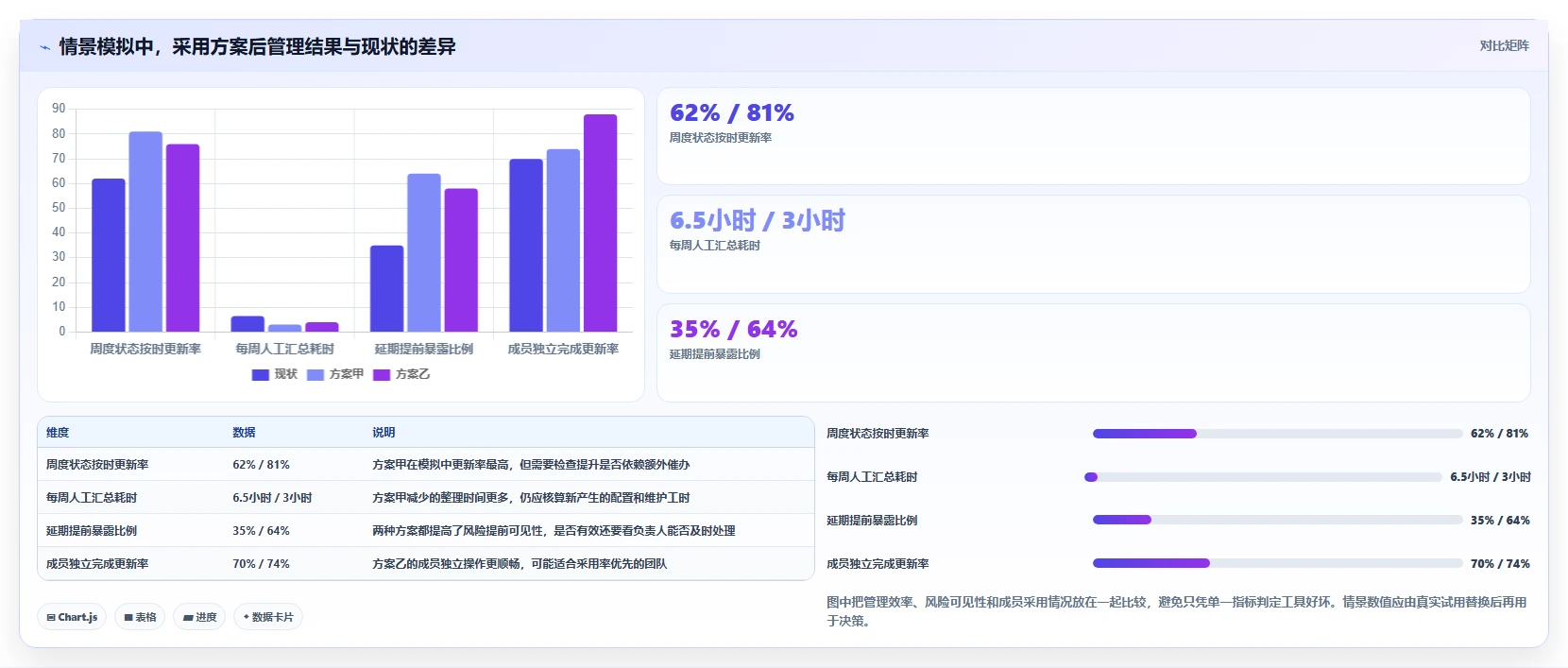Click the 数据 column header
Screen dimensions: 1568x668
point(244,433)
